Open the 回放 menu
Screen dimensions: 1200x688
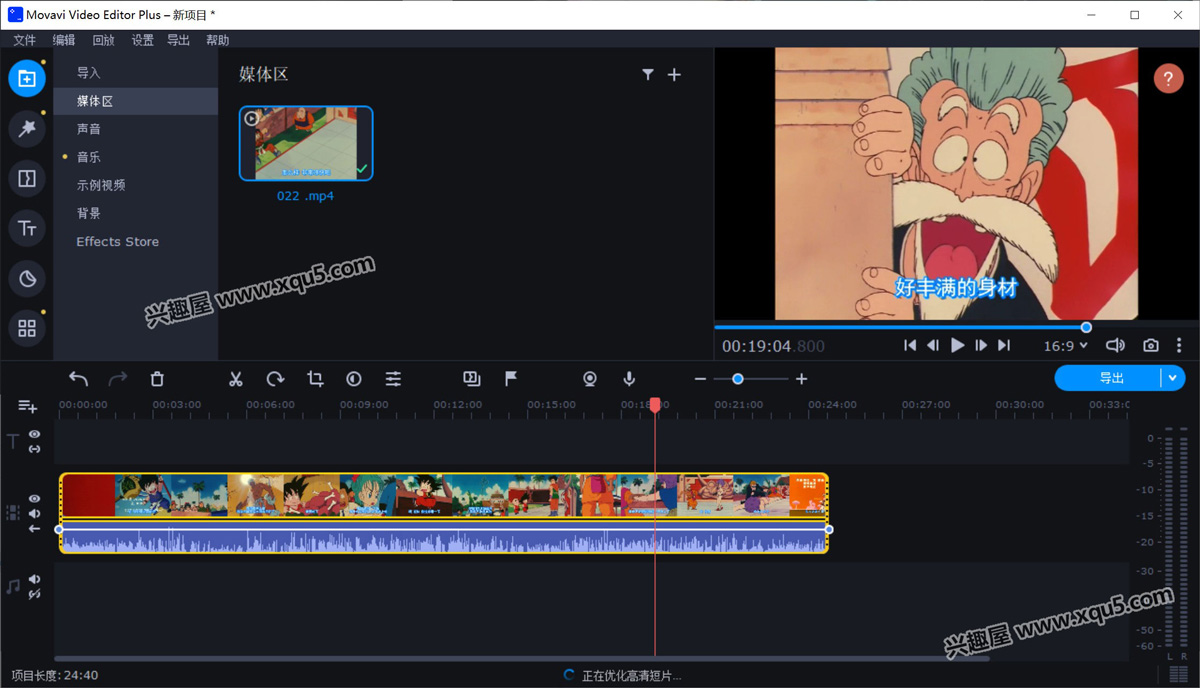coord(103,40)
